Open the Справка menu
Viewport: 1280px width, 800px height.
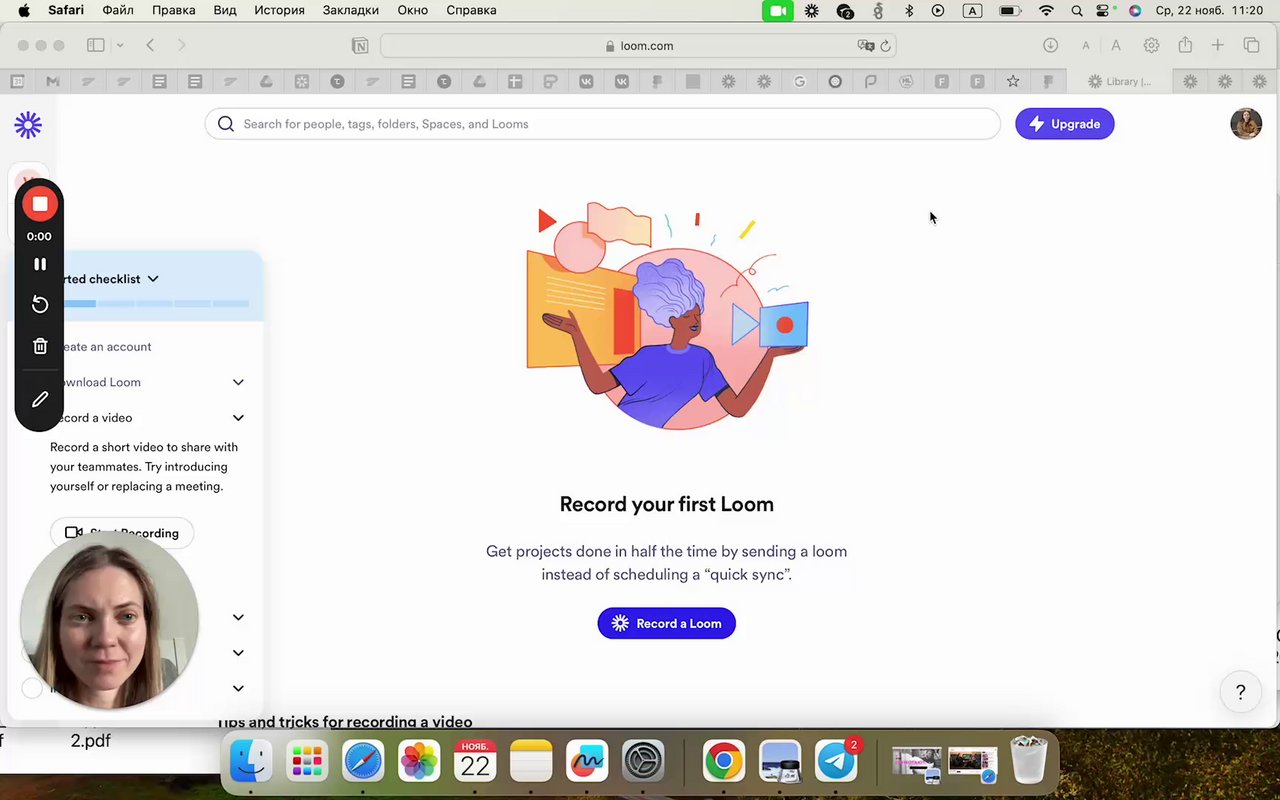tap(471, 10)
